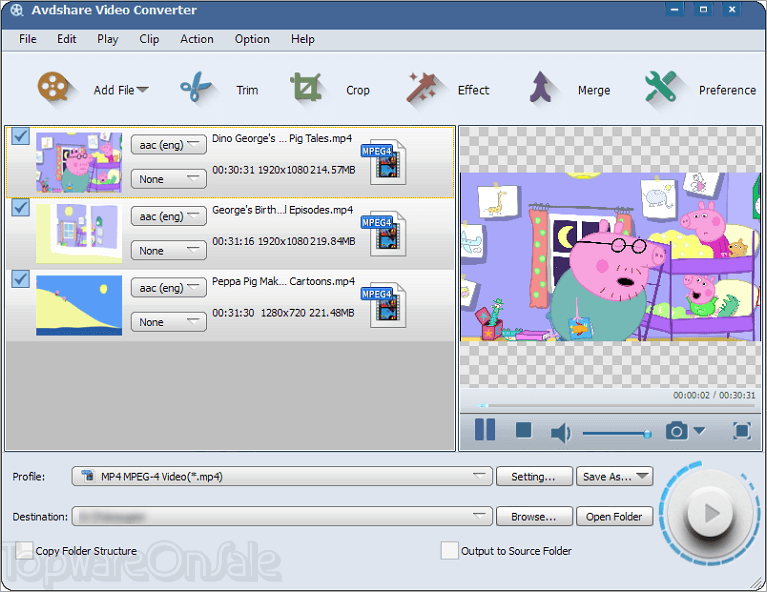This screenshot has width=767, height=592.
Task: Enable Copy Folder Structure checkbox
Action: click(x=23, y=550)
